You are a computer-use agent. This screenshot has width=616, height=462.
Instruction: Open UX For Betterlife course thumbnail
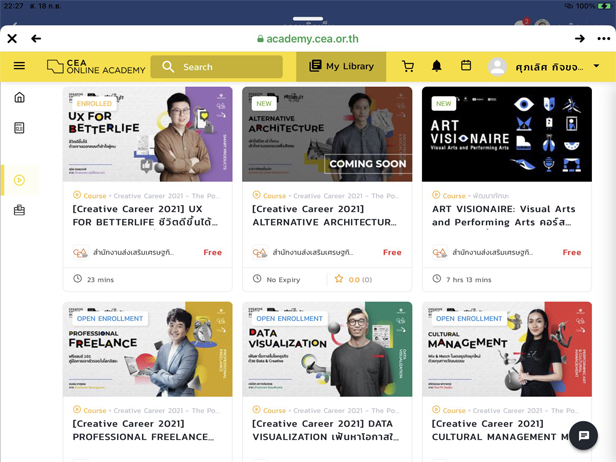(148, 134)
